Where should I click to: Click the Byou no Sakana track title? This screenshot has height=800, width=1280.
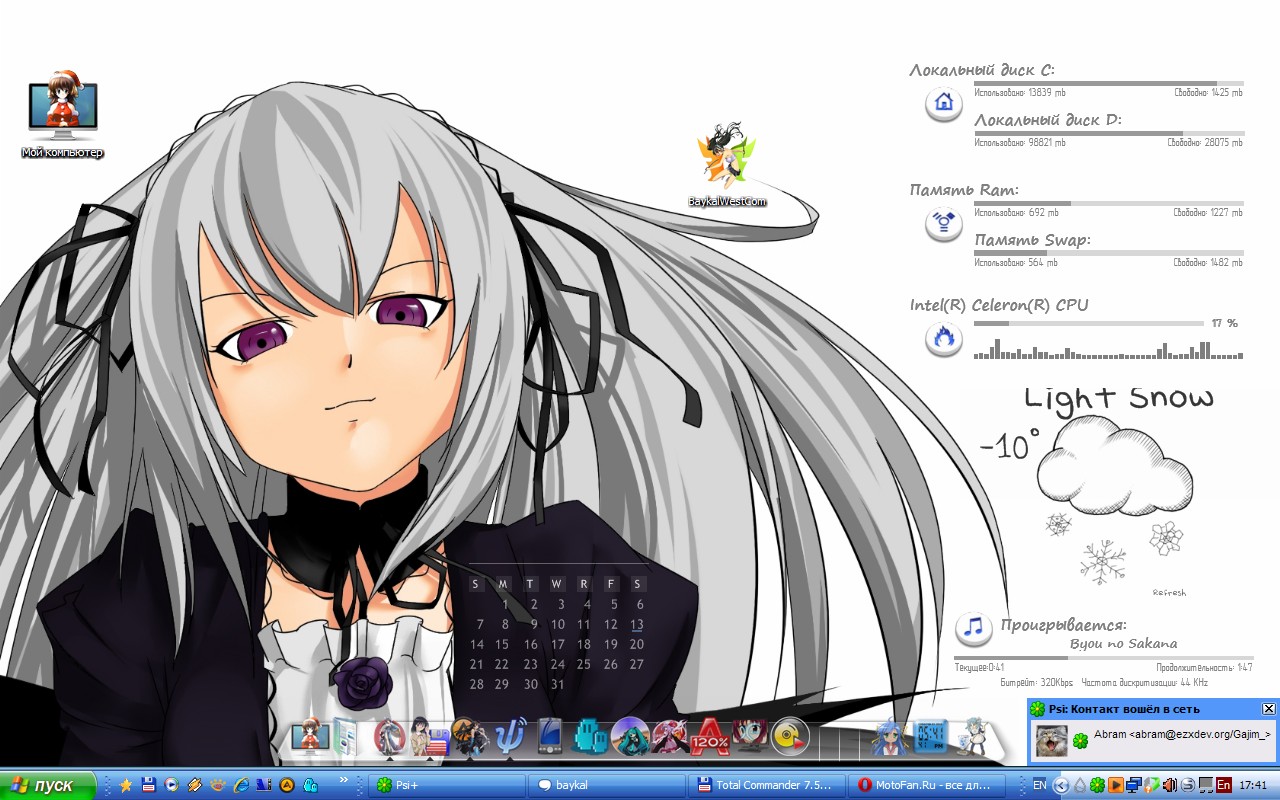[1123, 644]
